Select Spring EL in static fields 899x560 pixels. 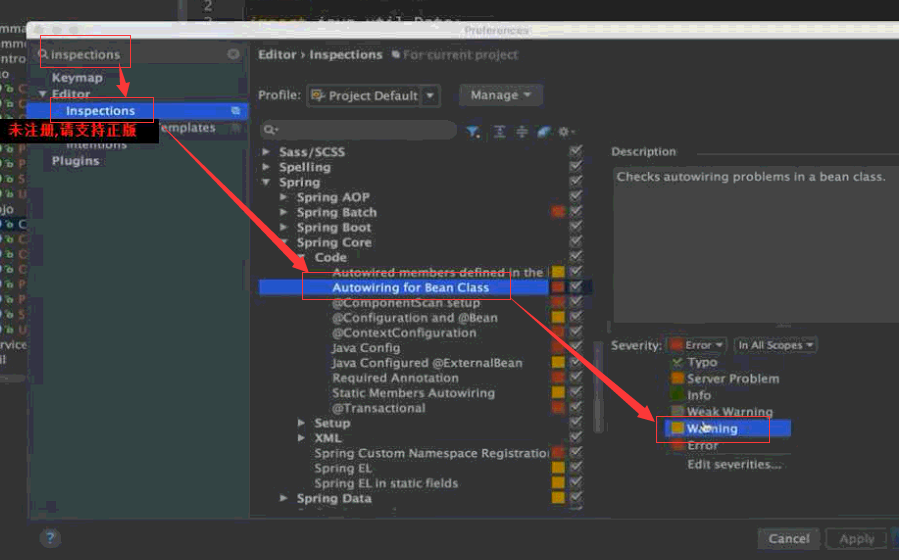click(386, 483)
